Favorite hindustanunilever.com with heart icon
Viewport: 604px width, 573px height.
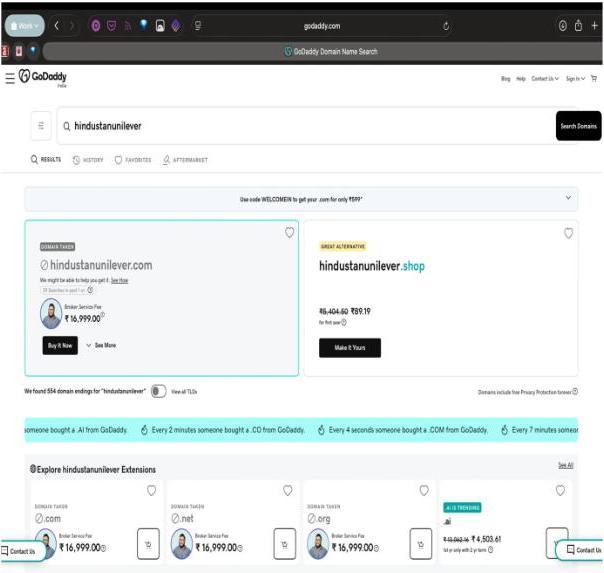(289, 233)
